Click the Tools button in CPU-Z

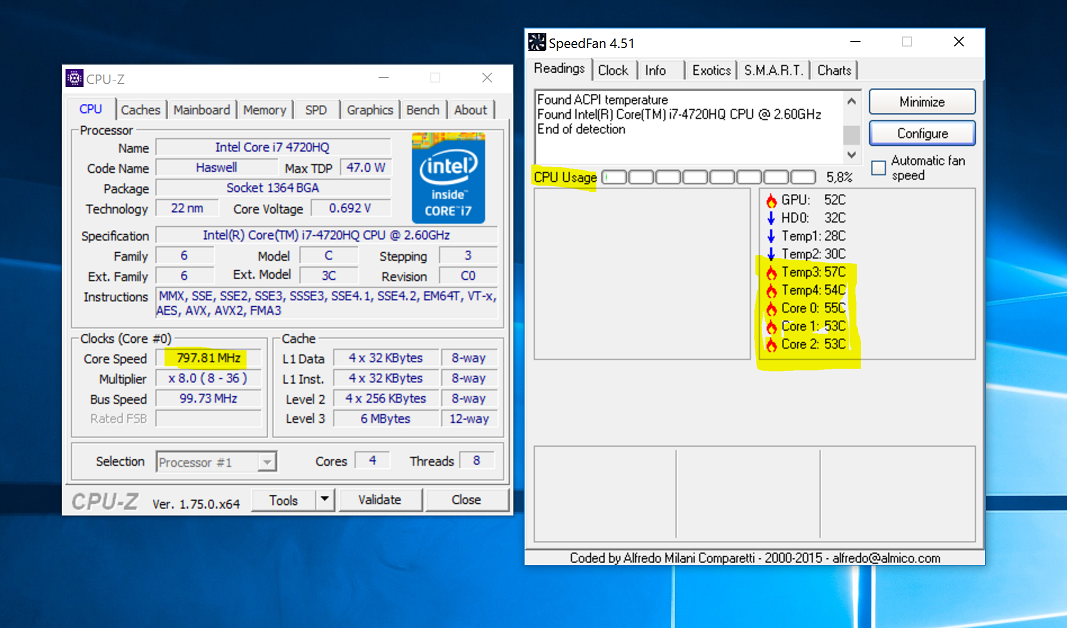pos(283,500)
